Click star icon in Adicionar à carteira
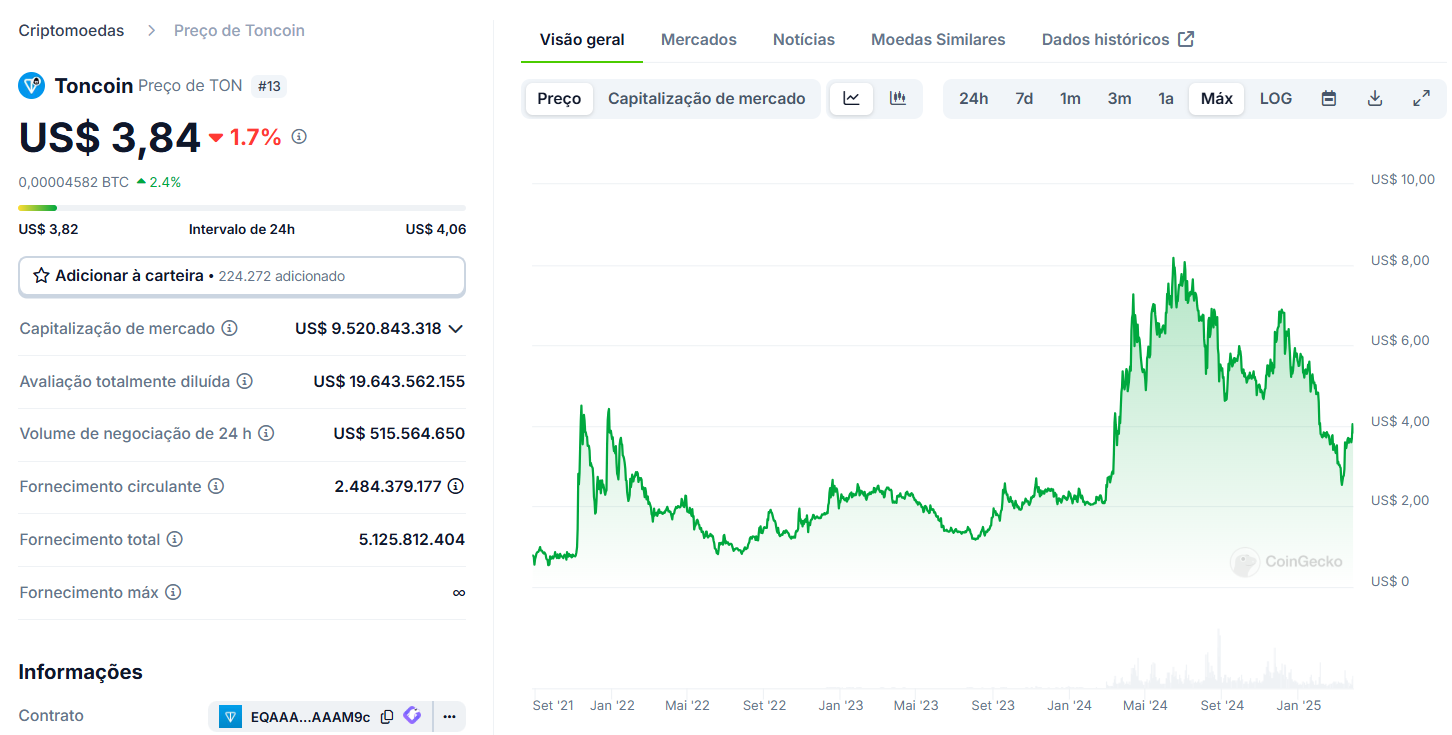1452x735 pixels. [x=41, y=275]
